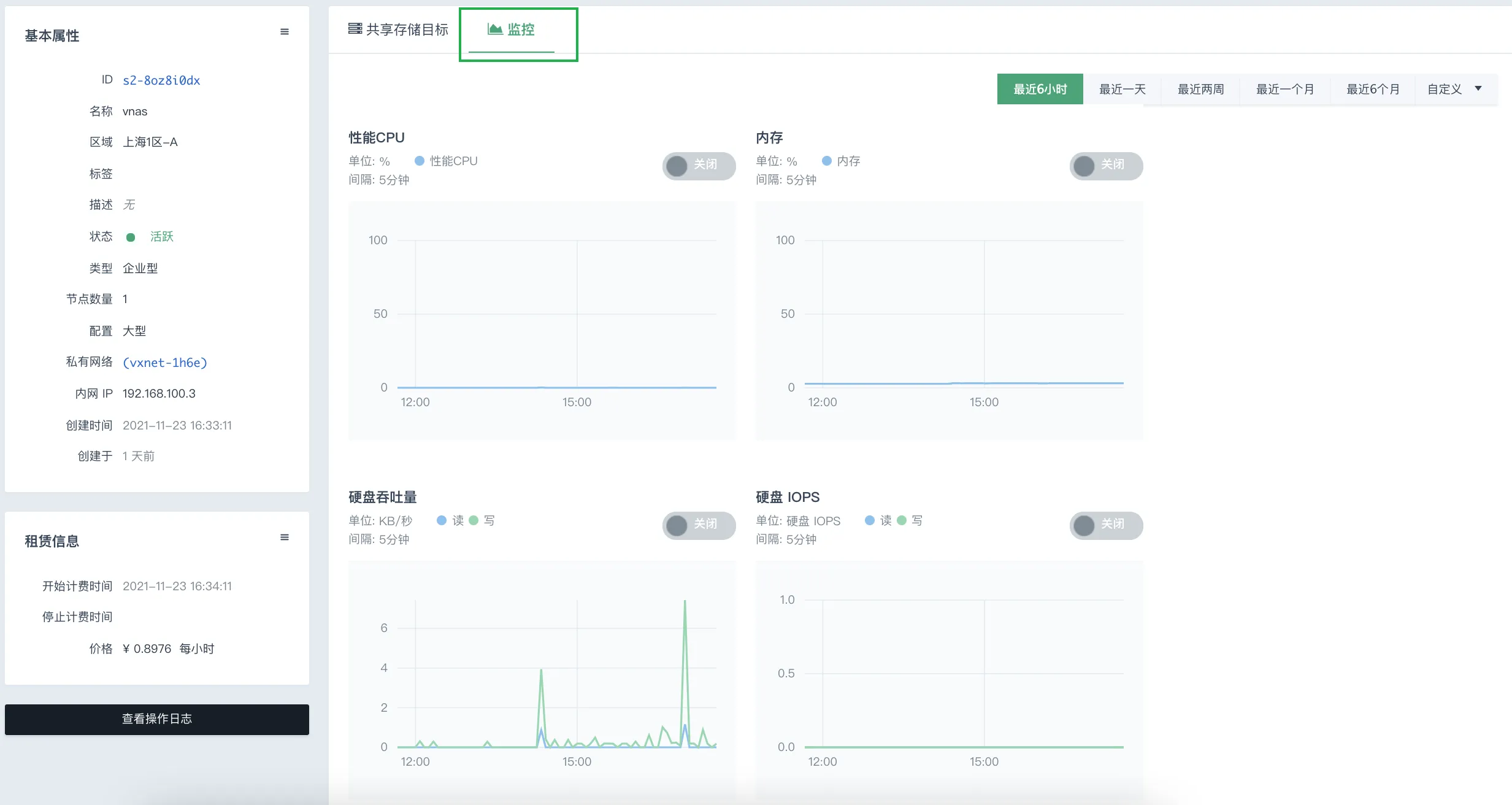Toggle memory chart live refresh switch
The height and width of the screenshot is (805, 1512).
pyautogui.click(x=1105, y=165)
